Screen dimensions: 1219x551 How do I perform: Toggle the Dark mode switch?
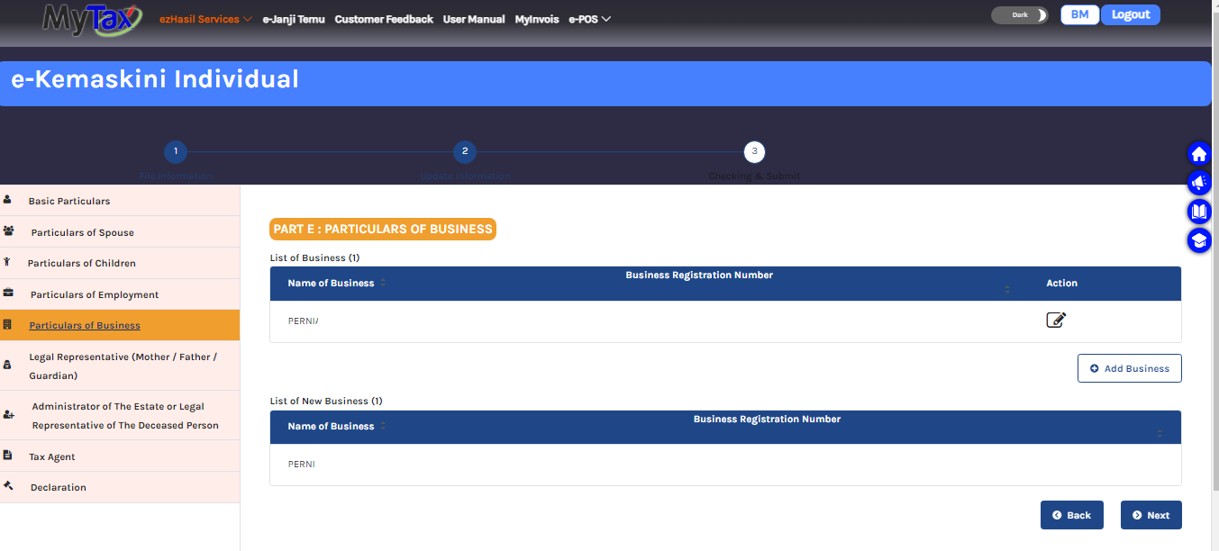[1019, 15]
